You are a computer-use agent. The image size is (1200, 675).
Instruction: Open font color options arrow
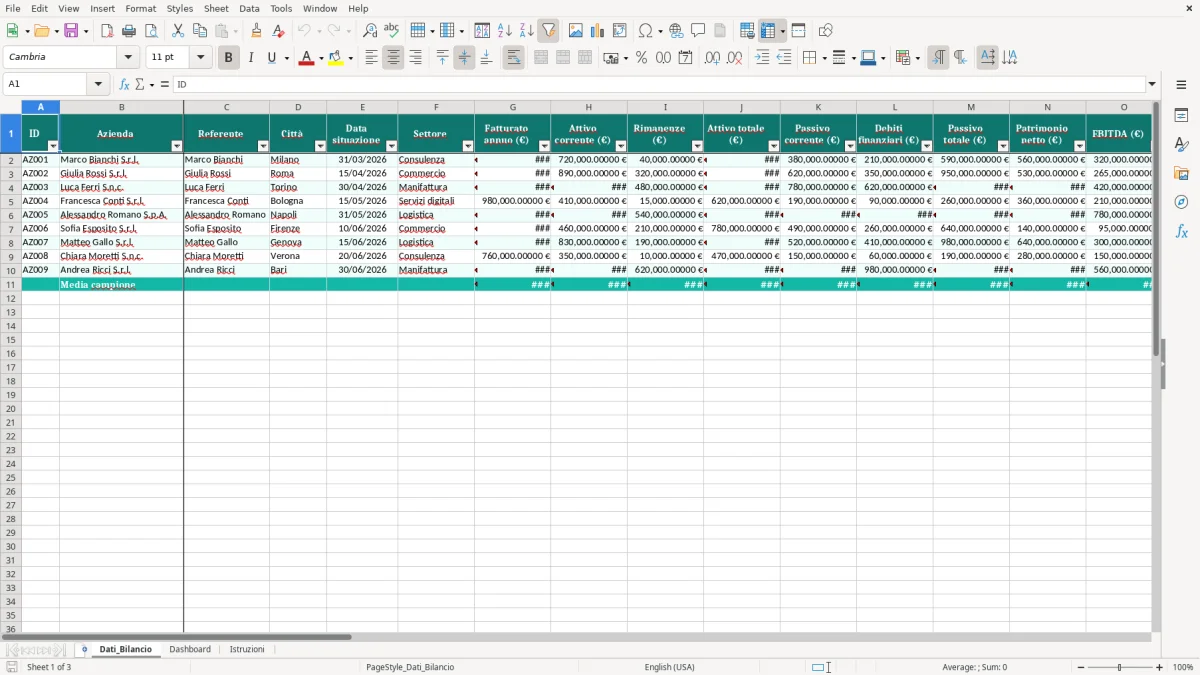(321, 58)
